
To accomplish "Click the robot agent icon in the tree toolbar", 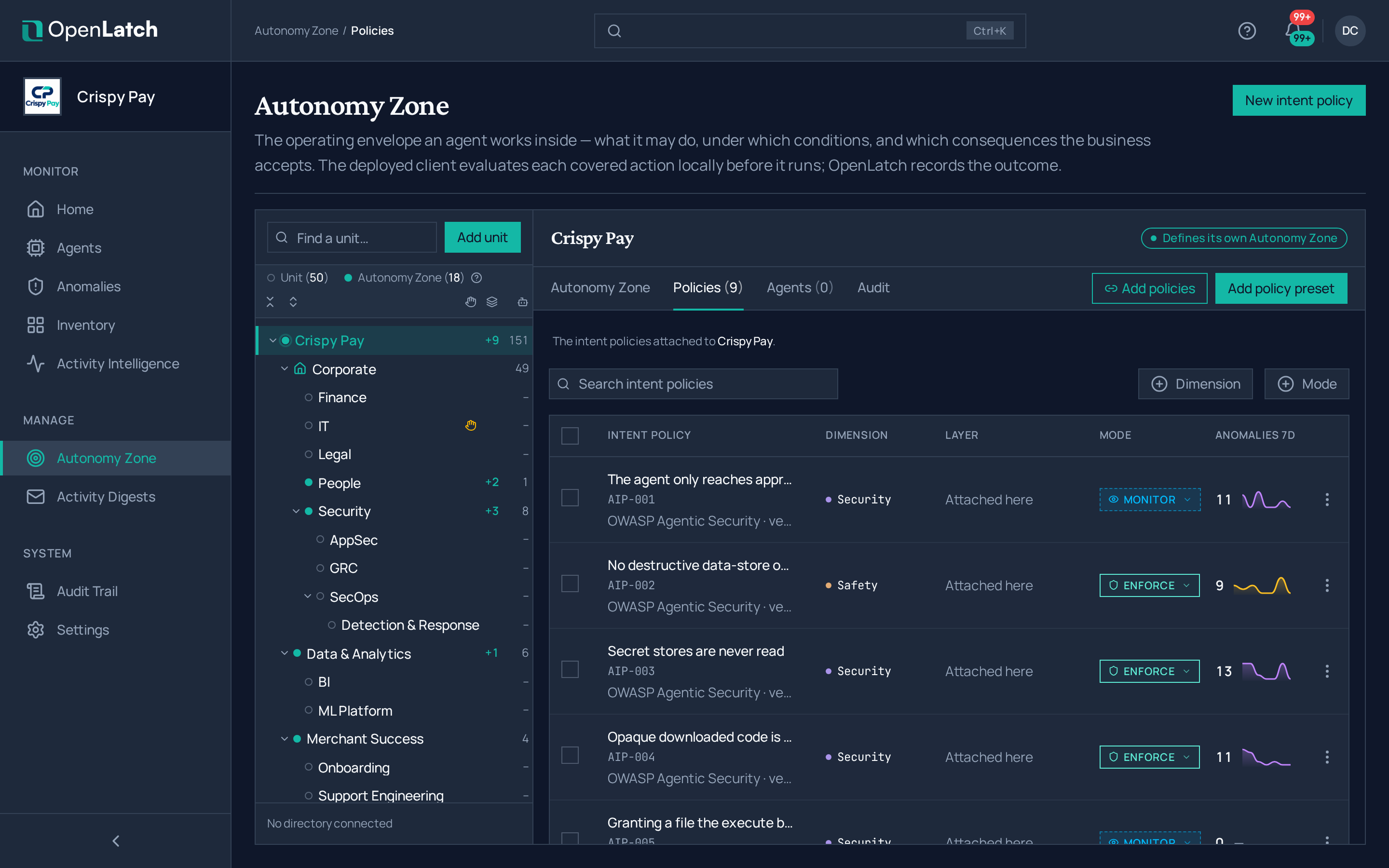I will pyautogui.click(x=522, y=302).
